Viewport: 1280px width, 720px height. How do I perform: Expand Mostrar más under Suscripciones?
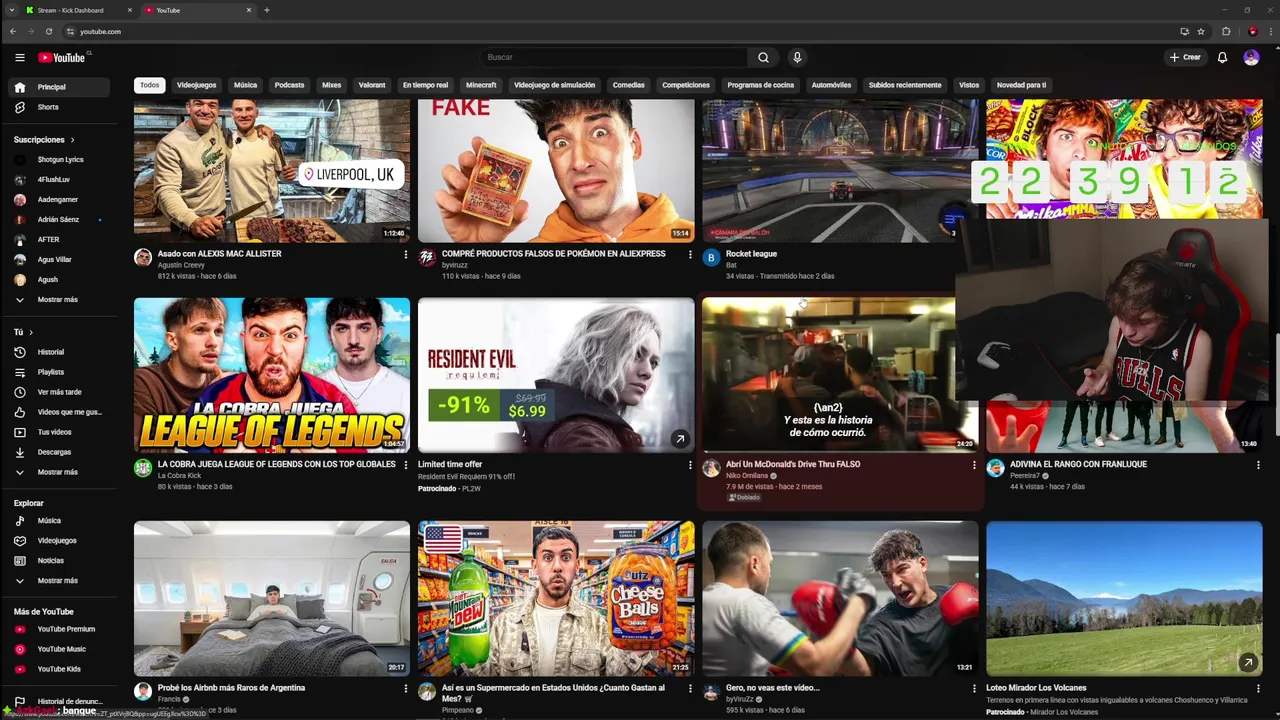coord(58,299)
